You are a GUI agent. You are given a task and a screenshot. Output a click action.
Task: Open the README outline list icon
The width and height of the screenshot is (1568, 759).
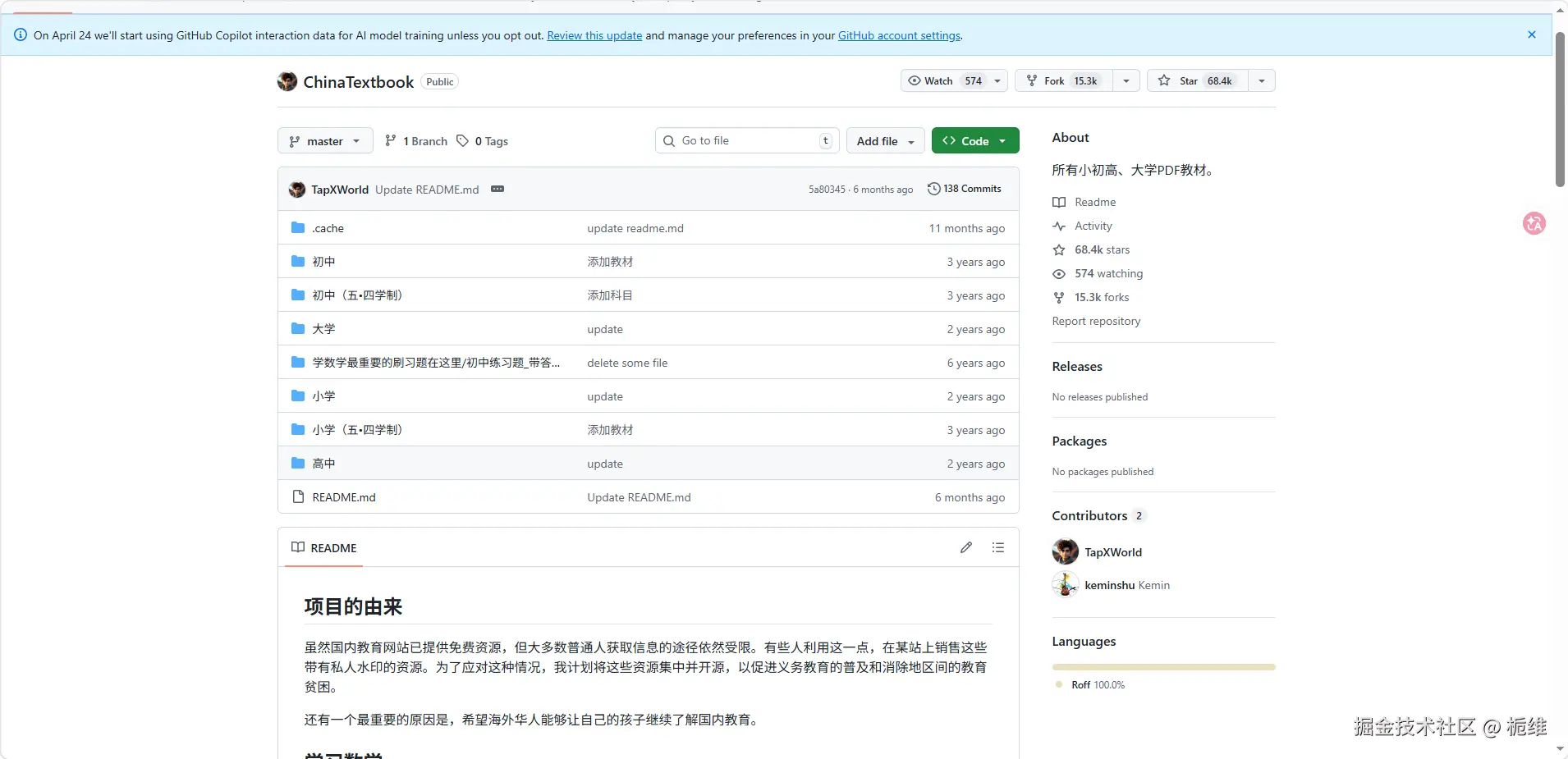(998, 547)
